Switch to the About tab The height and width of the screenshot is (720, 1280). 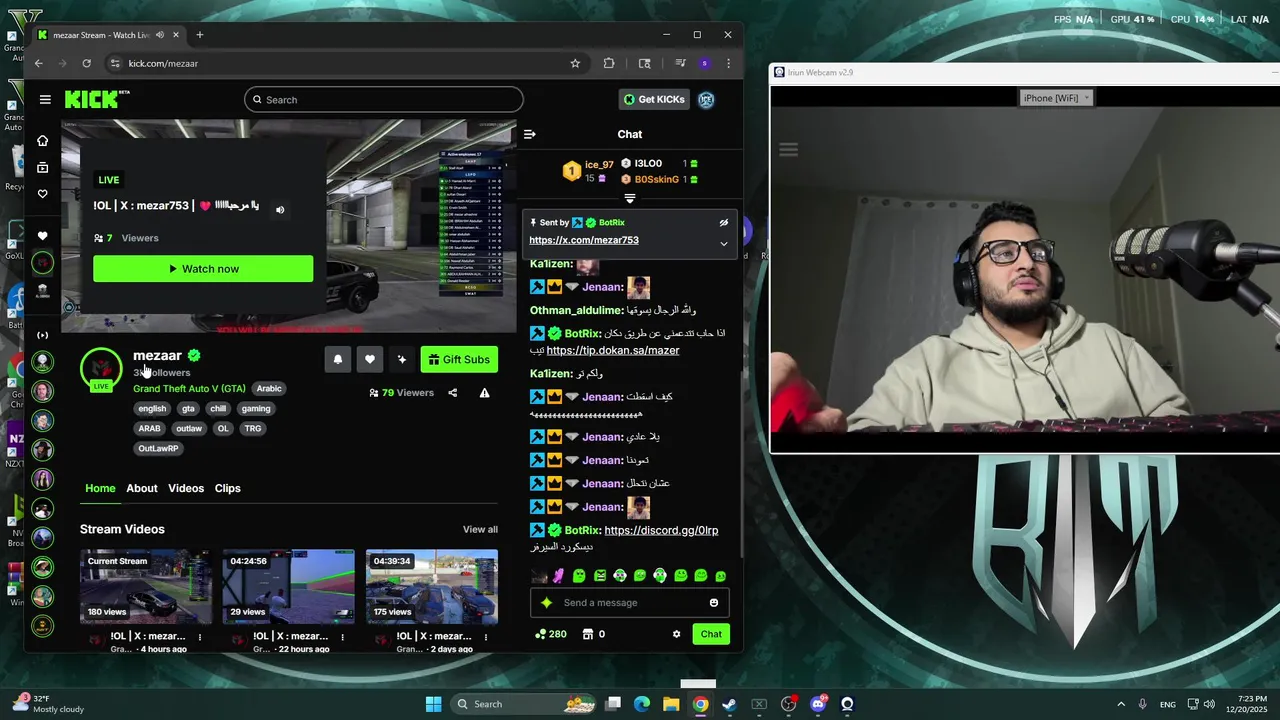[x=142, y=488]
